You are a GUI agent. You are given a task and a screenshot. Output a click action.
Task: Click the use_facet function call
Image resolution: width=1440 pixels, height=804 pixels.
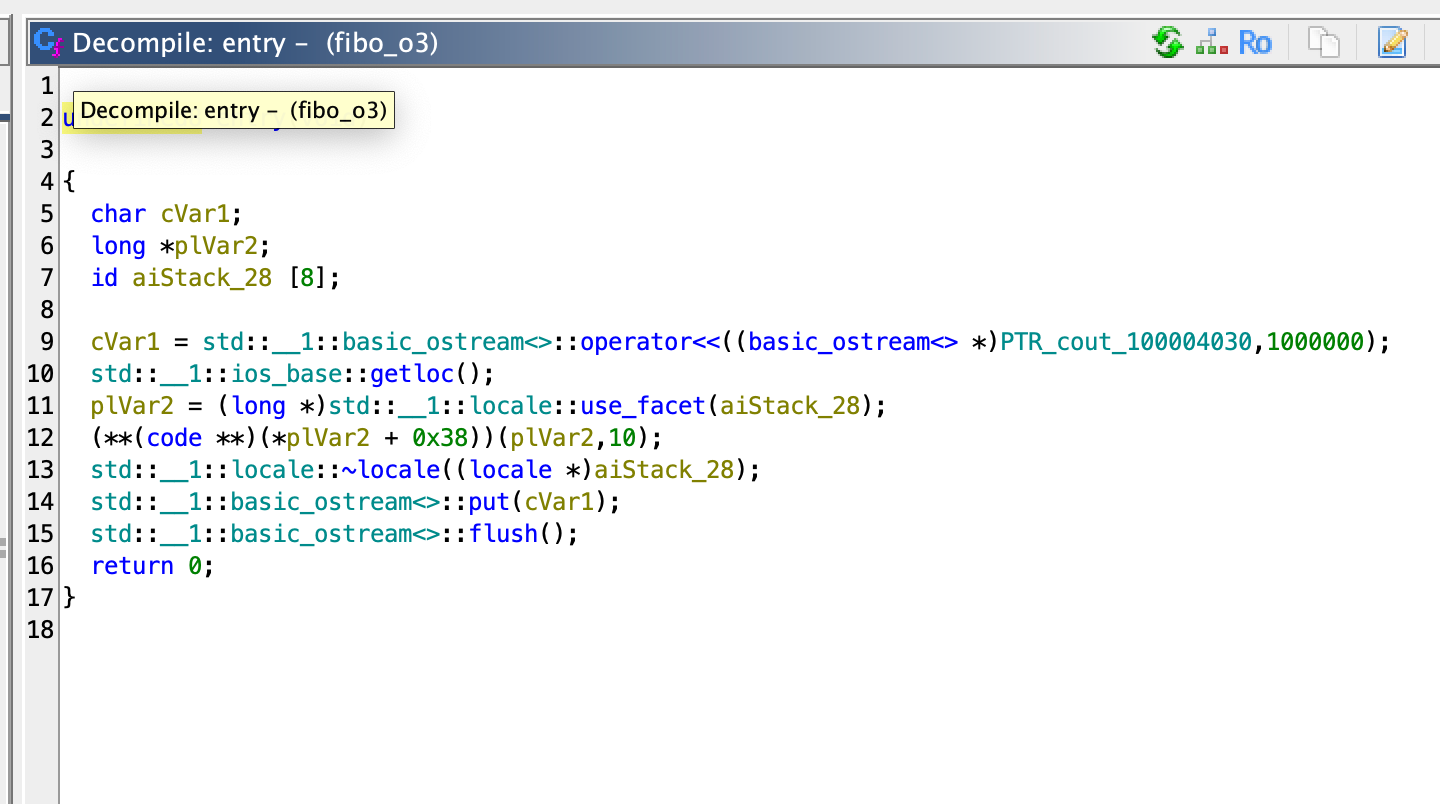coord(640,405)
